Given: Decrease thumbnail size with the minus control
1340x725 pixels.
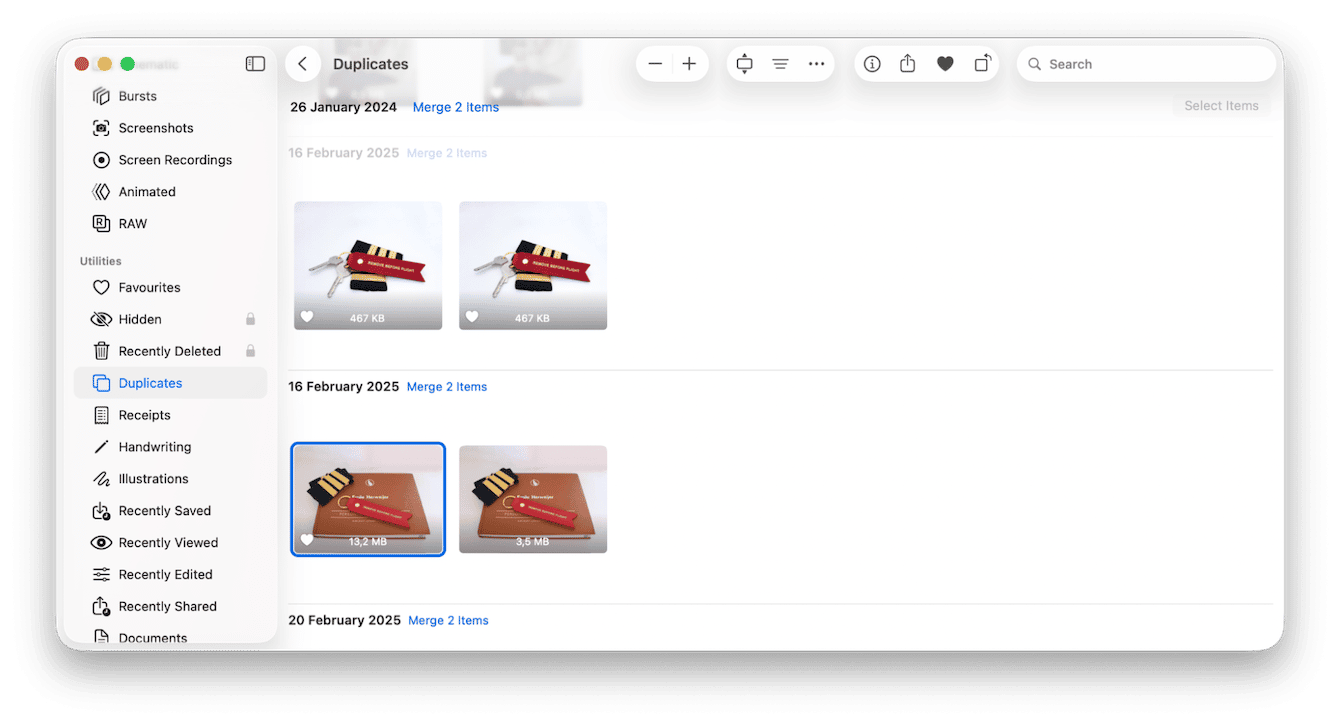Looking at the screenshot, I should (x=655, y=63).
